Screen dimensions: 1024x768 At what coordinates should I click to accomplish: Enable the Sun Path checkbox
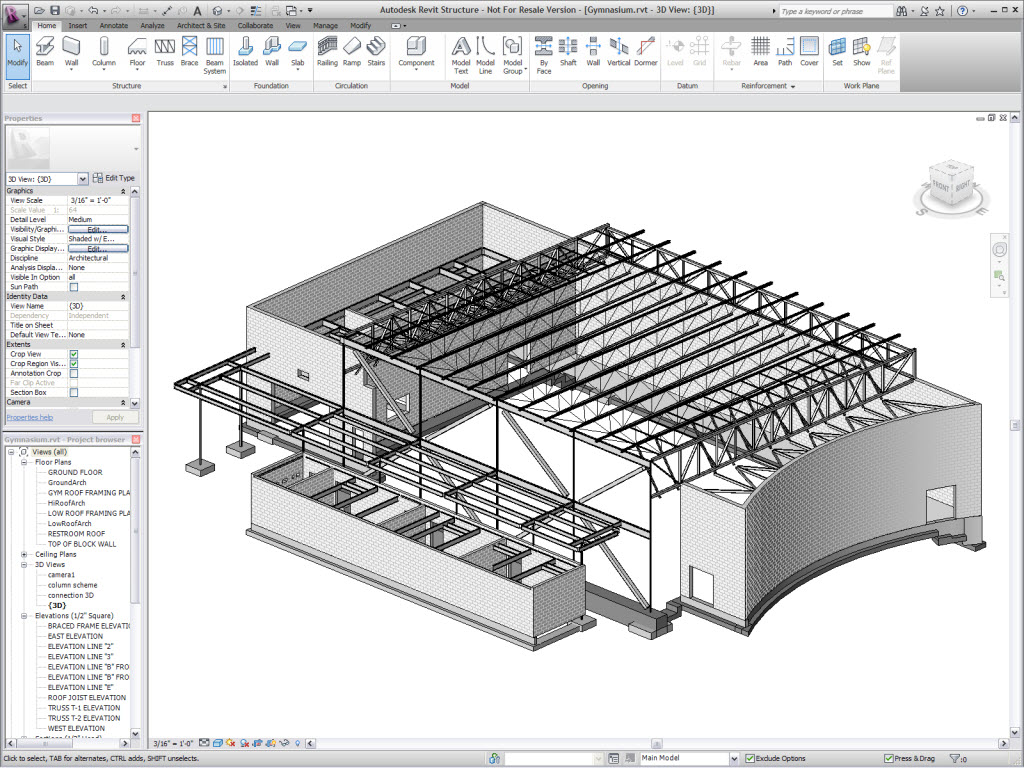click(x=74, y=287)
